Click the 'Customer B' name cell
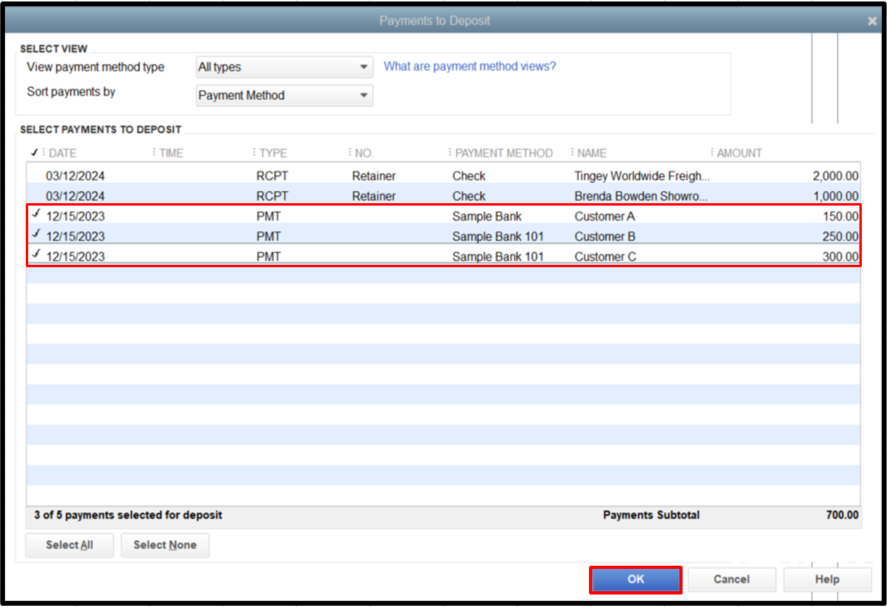The image size is (887, 607). point(605,236)
